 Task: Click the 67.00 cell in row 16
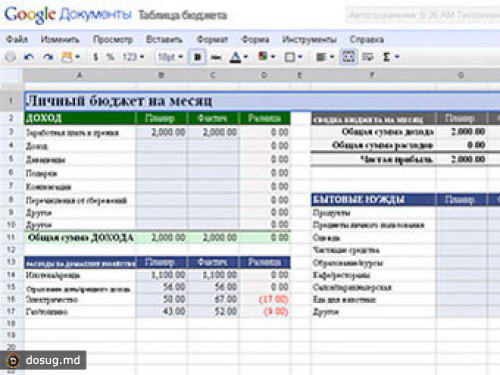(213, 299)
